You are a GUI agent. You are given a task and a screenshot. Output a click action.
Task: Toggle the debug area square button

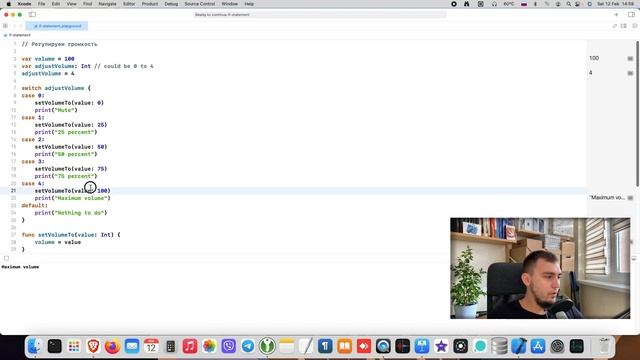click(x=6, y=258)
